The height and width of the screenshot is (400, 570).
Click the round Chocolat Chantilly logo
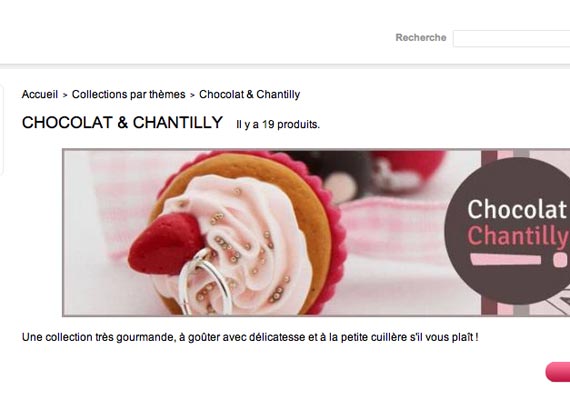tap(509, 231)
